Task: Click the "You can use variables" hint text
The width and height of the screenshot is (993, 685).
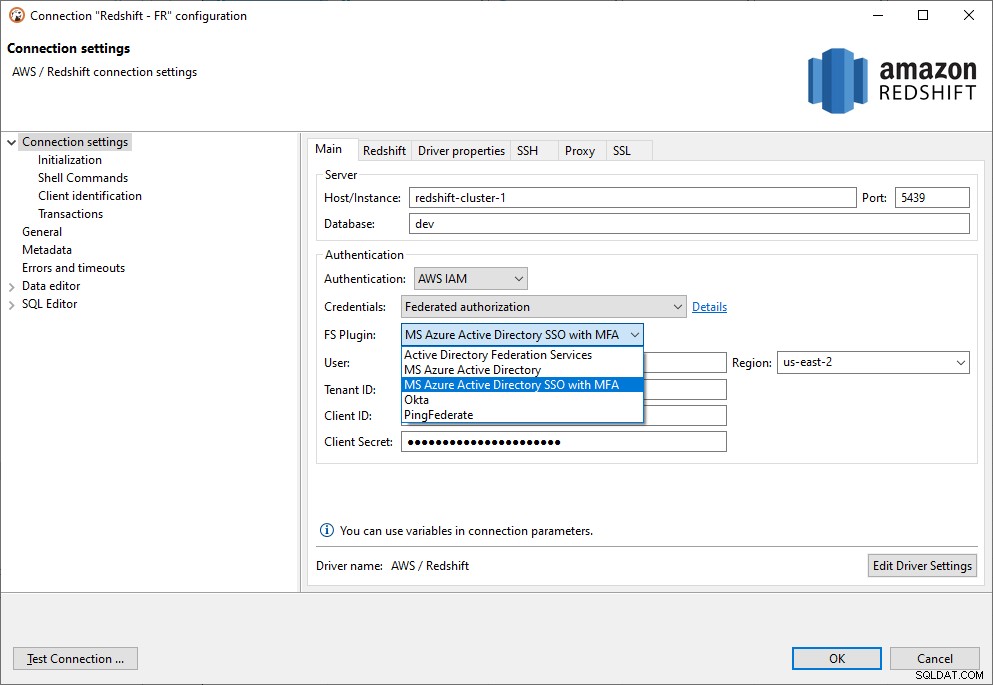Action: coord(466,531)
